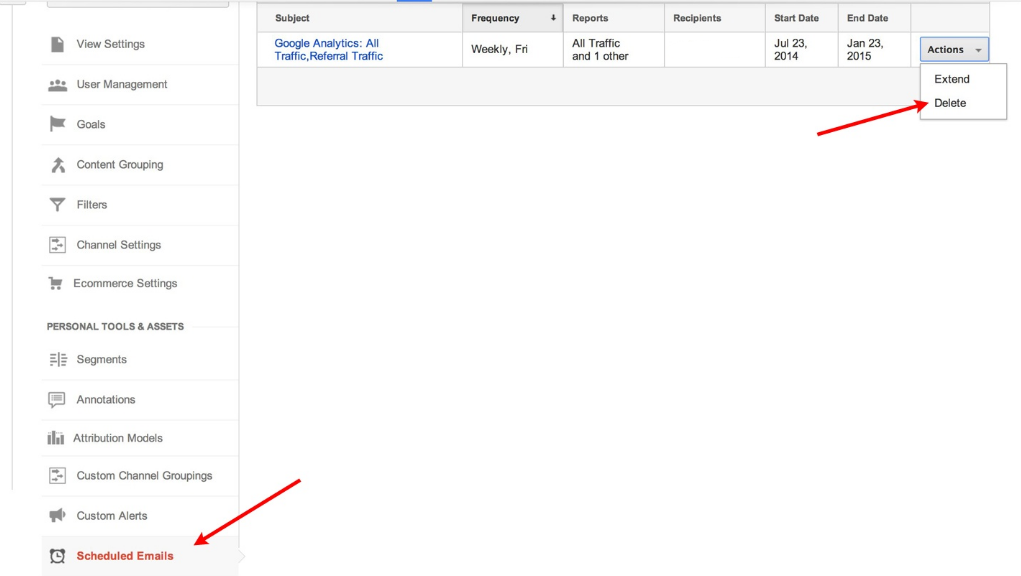Open the Actions dropdown button
The height and width of the screenshot is (576, 1021).
pyautogui.click(x=954, y=50)
